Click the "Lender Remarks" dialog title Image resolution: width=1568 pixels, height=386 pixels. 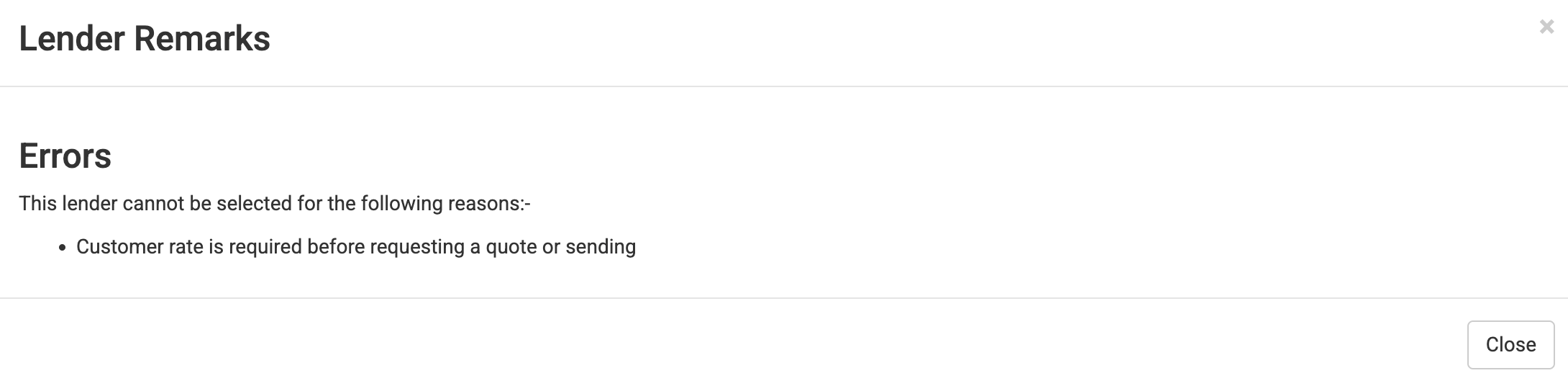click(x=145, y=39)
